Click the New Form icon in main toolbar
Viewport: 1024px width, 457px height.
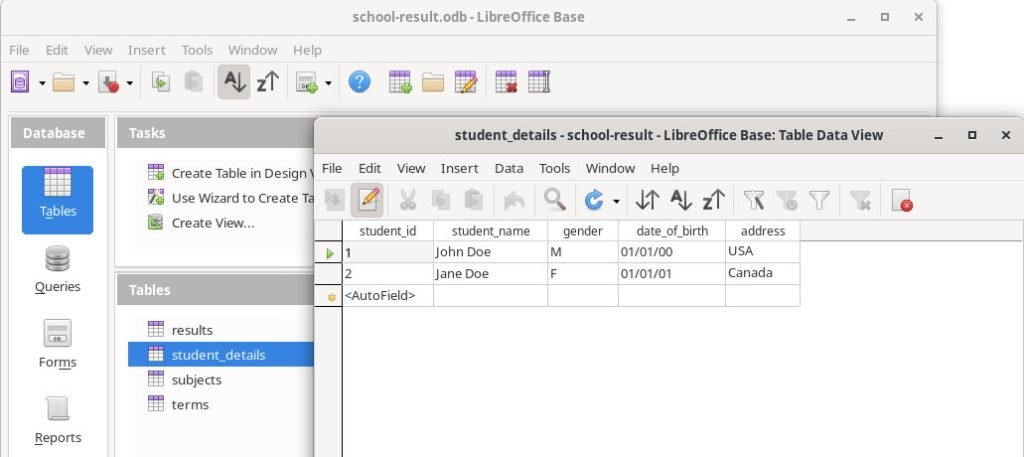(x=306, y=82)
